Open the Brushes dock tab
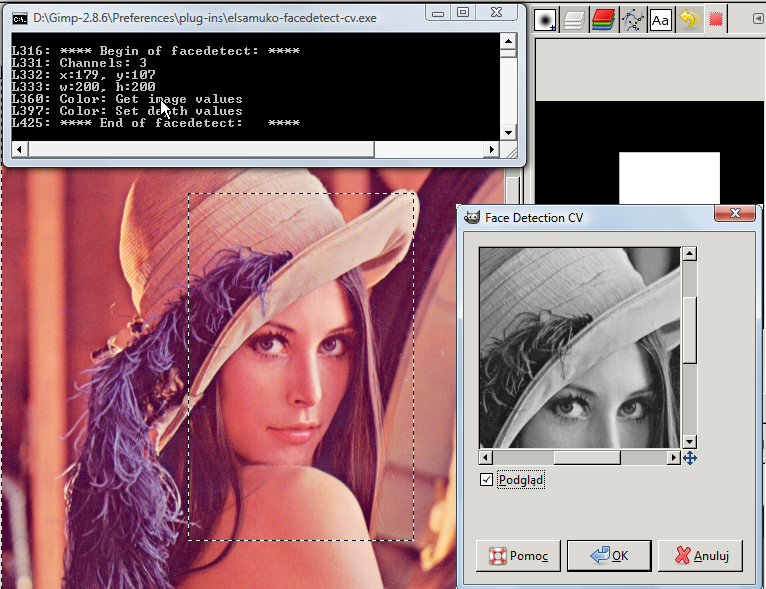This screenshot has width=766, height=589. pos(545,20)
